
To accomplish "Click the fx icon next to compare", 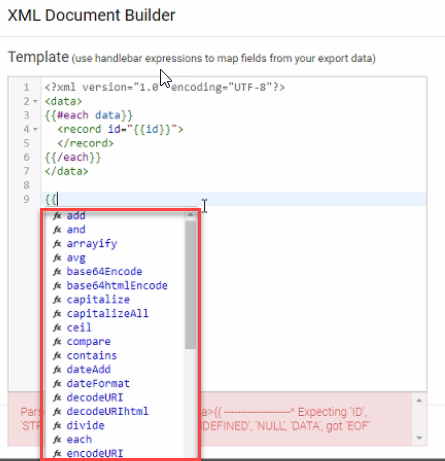I will (x=57, y=342).
